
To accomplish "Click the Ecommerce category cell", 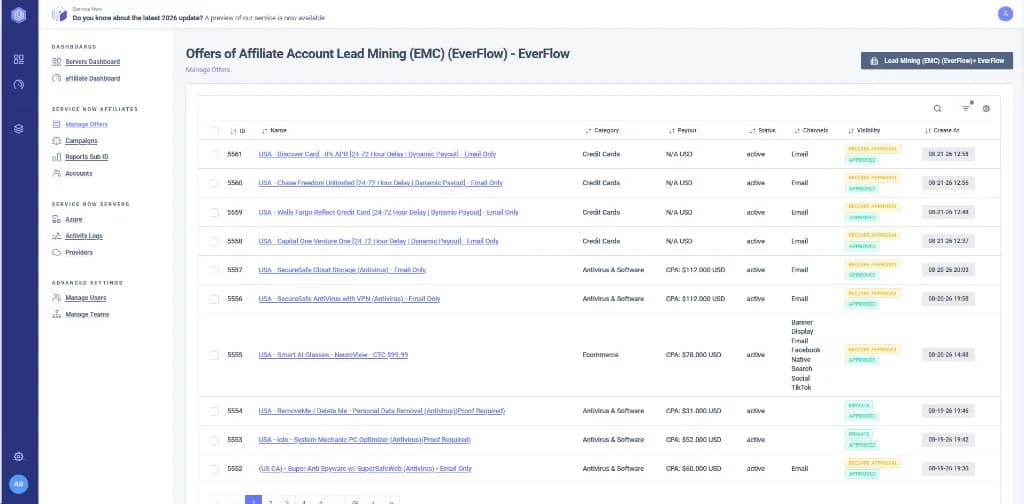I will [x=600, y=355].
